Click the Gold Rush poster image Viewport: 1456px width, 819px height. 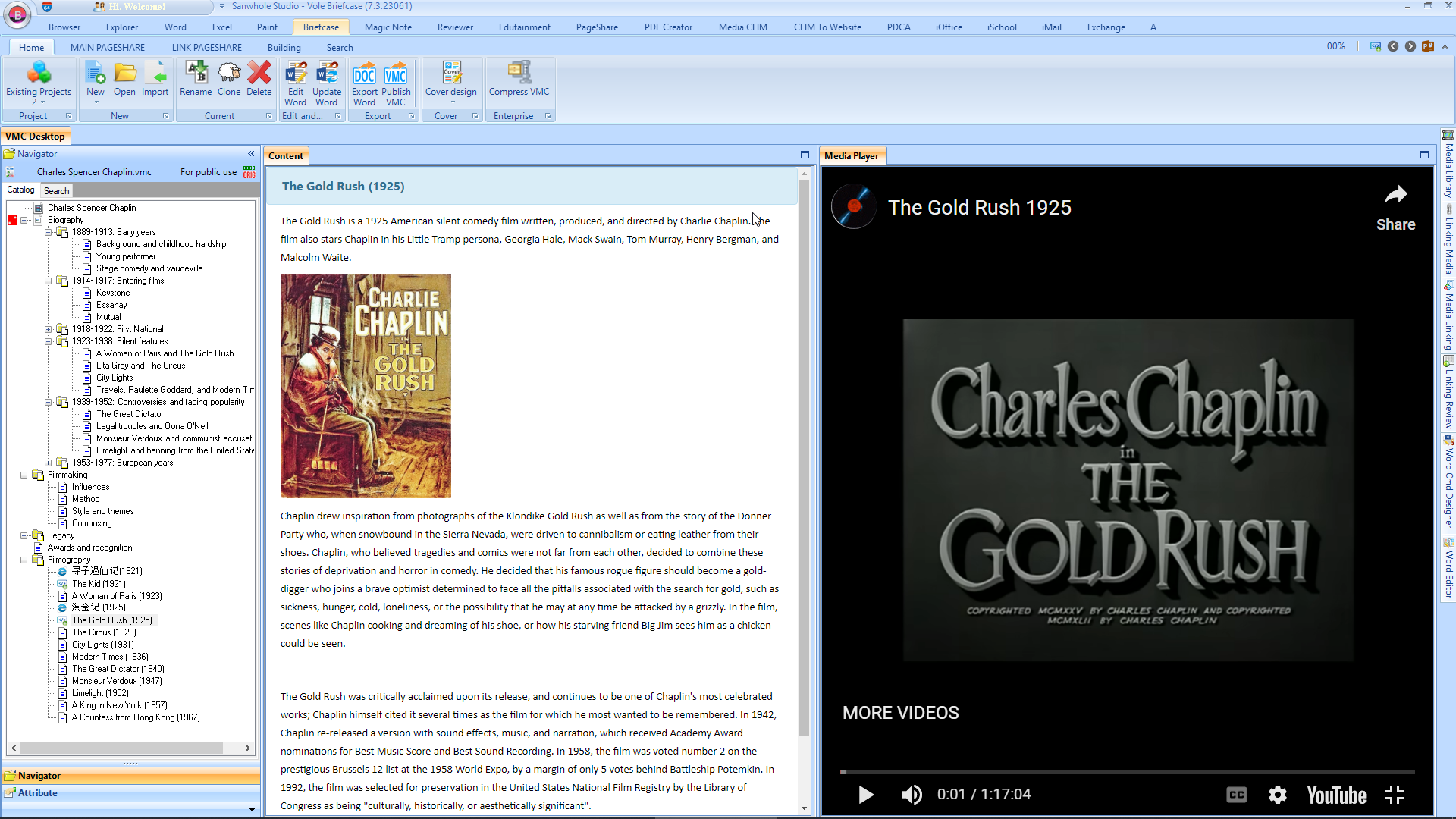366,386
